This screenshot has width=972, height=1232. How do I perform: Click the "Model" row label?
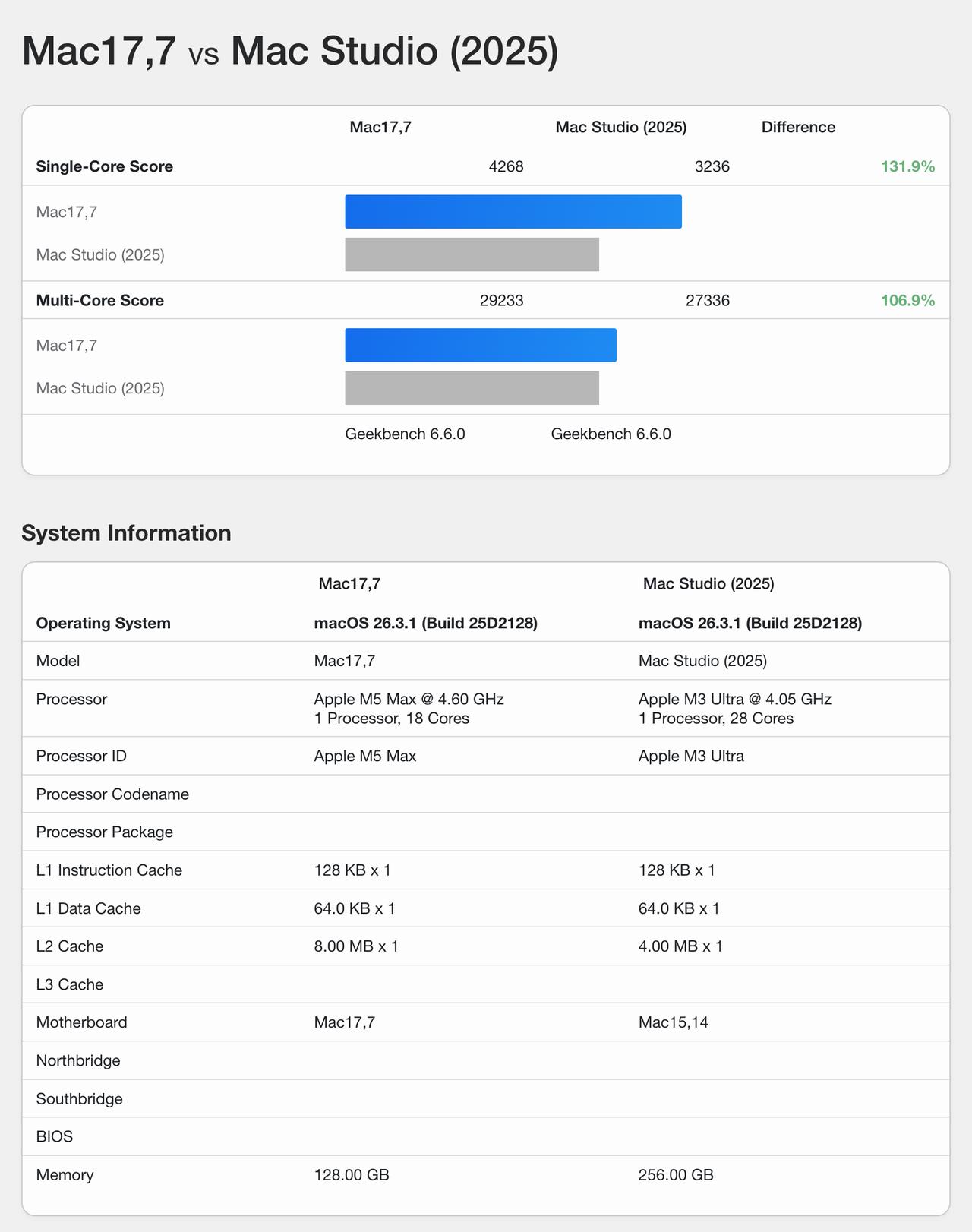tap(58, 661)
